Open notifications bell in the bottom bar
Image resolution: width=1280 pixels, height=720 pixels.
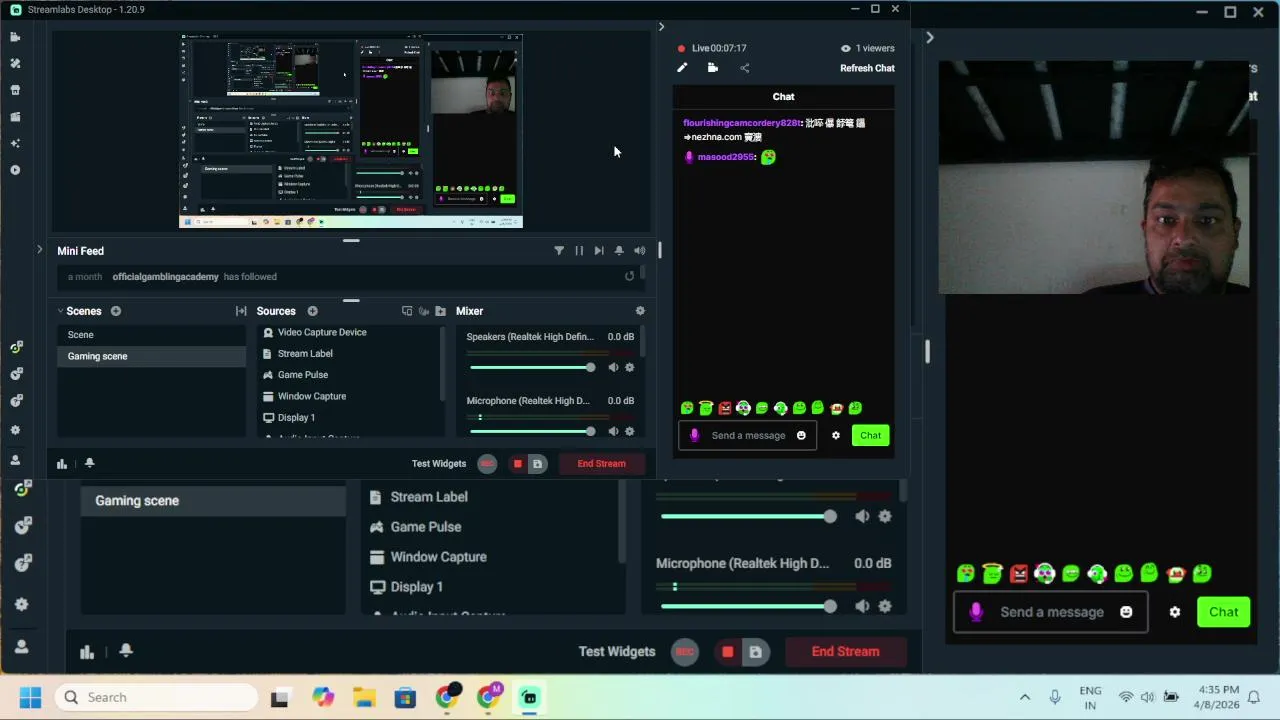pos(89,463)
